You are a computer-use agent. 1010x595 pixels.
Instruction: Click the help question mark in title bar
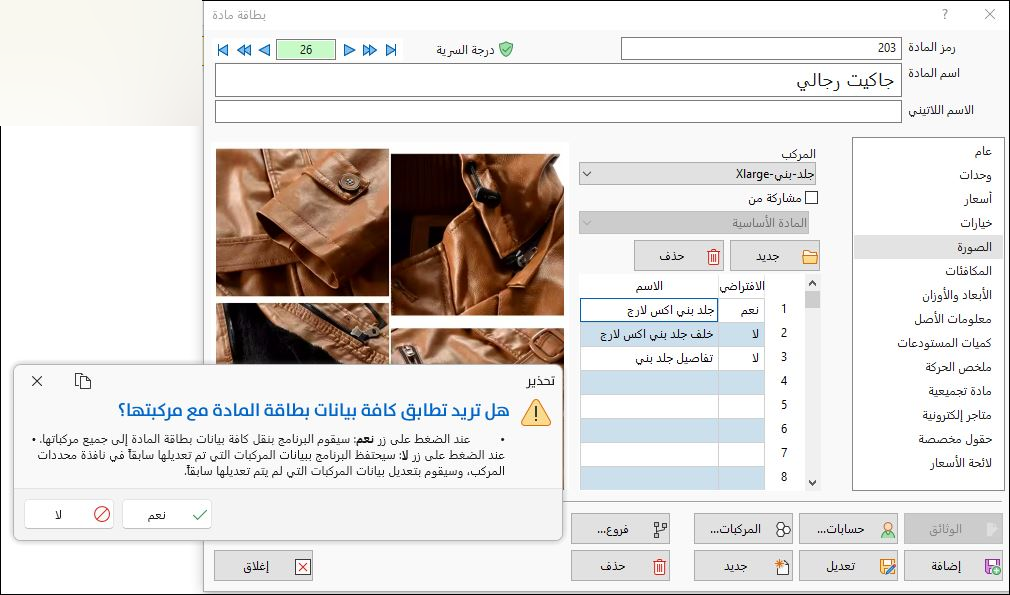click(x=945, y=14)
